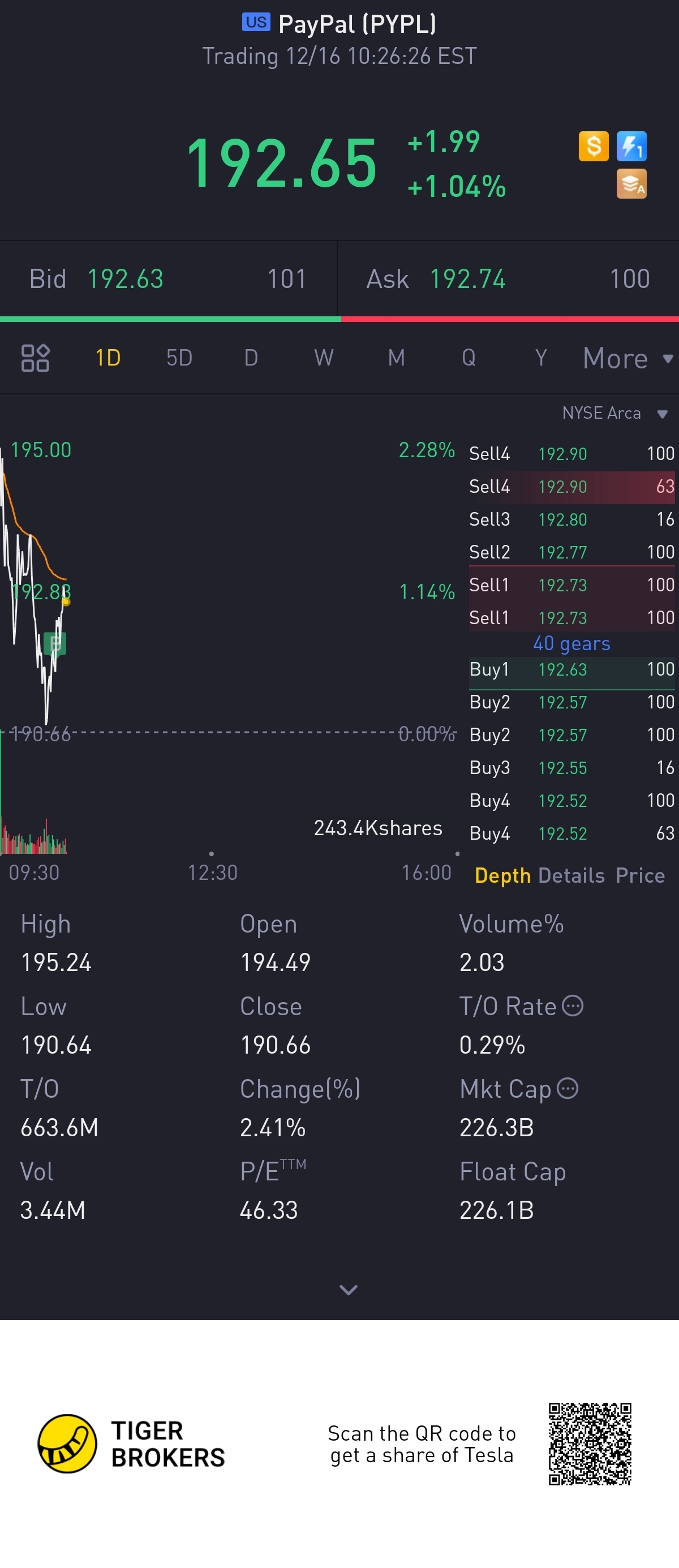Tap the Low value 190.64
Image resolution: width=679 pixels, height=1568 pixels.
[56, 1045]
